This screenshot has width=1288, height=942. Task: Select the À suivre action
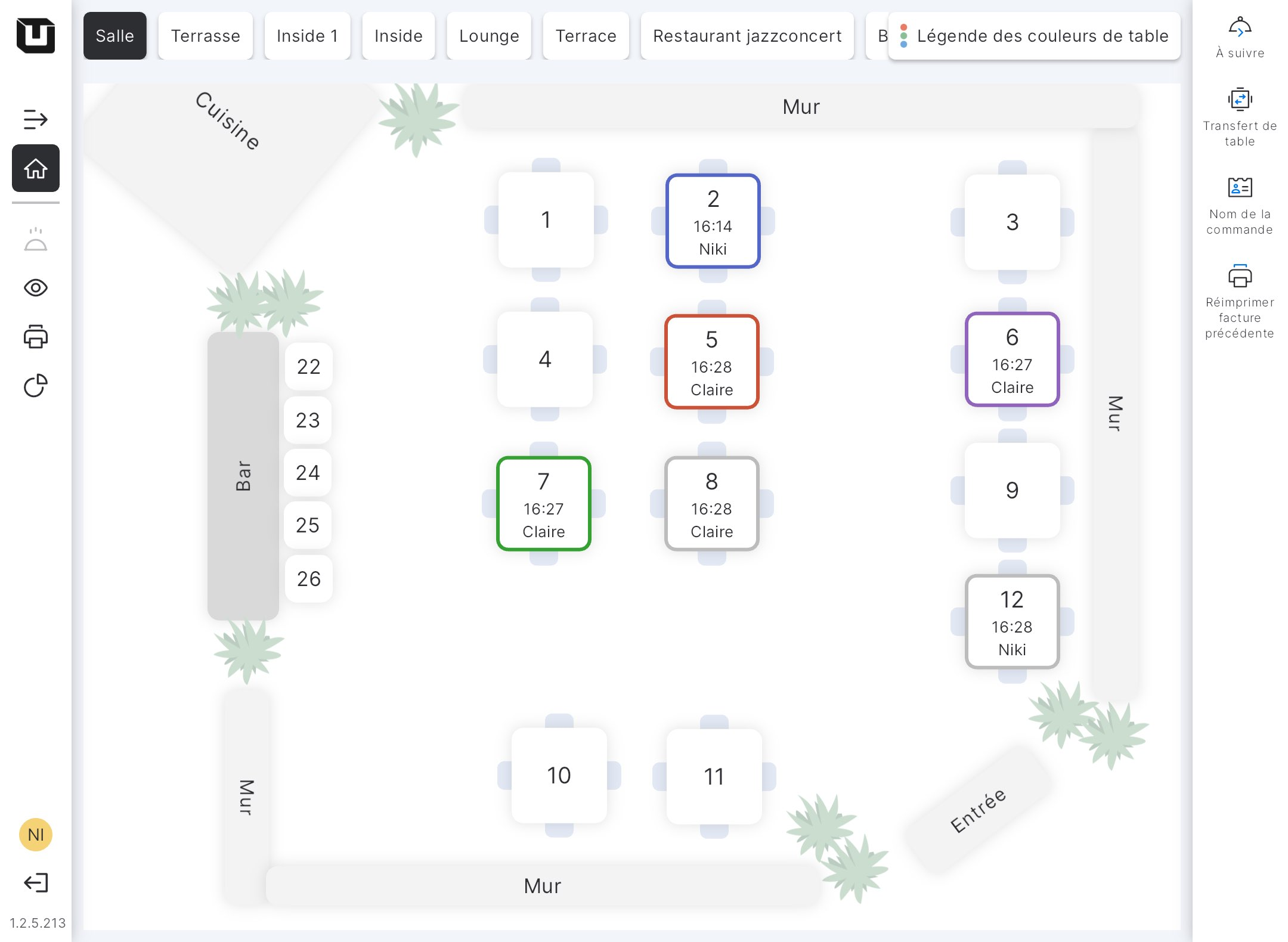point(1240,38)
